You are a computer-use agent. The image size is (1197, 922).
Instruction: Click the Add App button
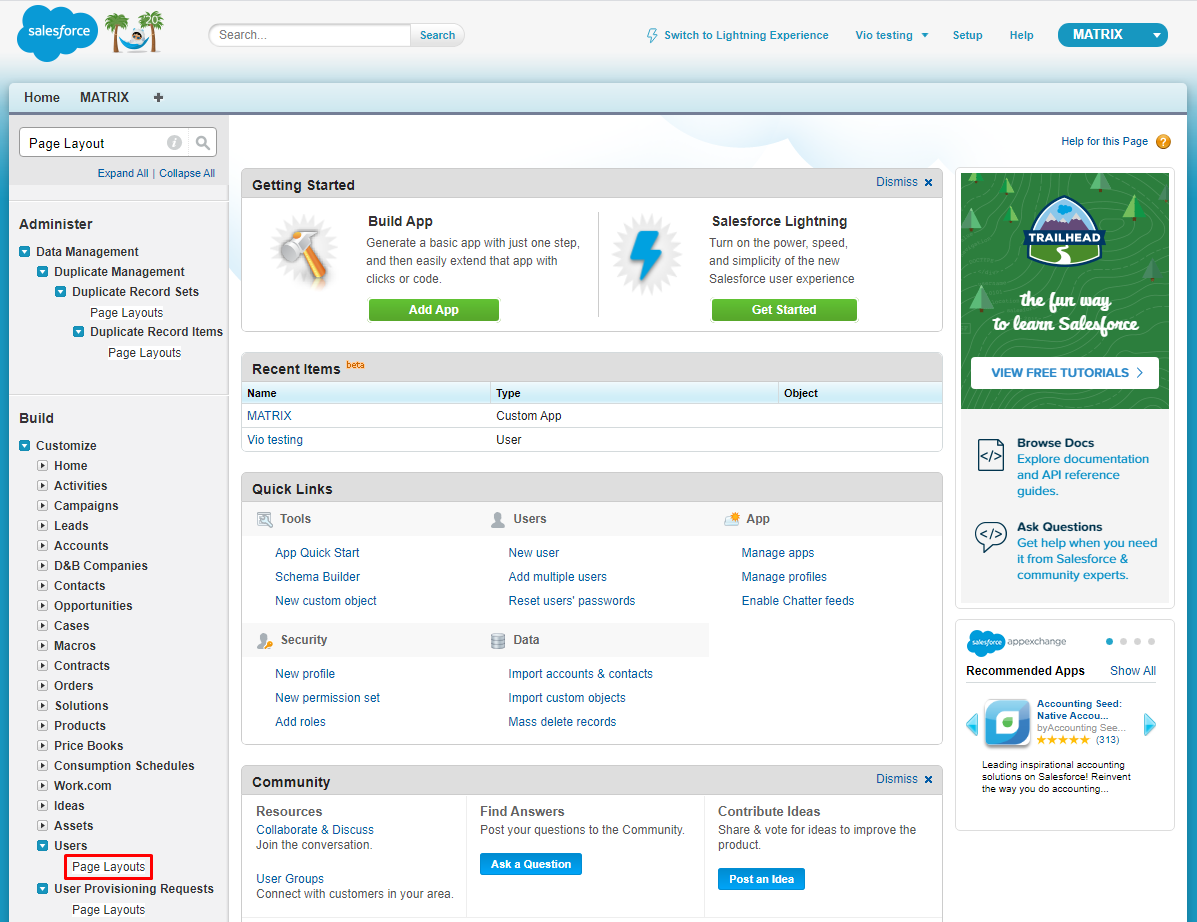click(x=434, y=310)
